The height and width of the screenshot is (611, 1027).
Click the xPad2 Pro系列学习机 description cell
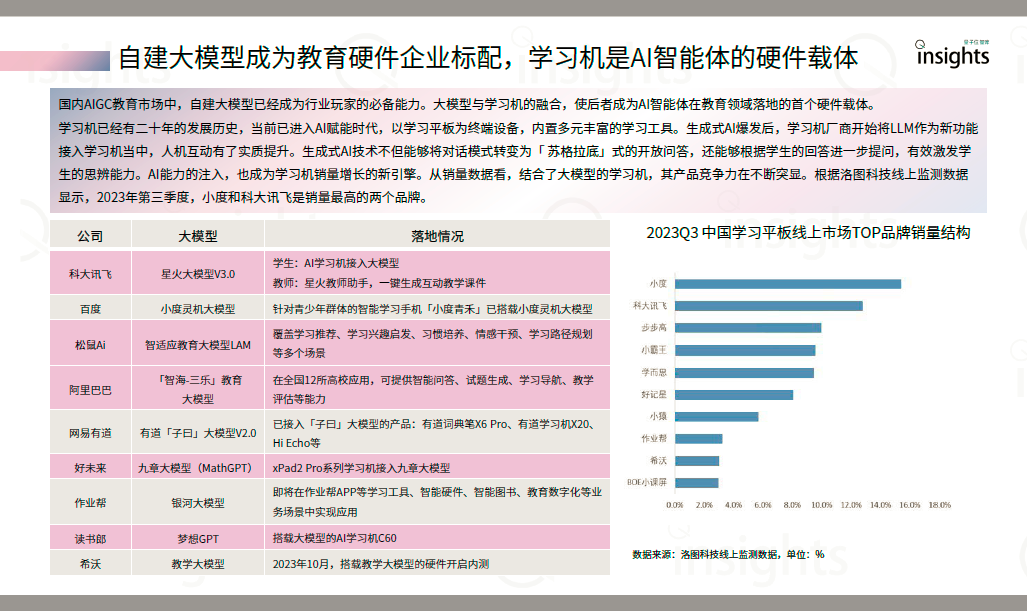pos(438,468)
